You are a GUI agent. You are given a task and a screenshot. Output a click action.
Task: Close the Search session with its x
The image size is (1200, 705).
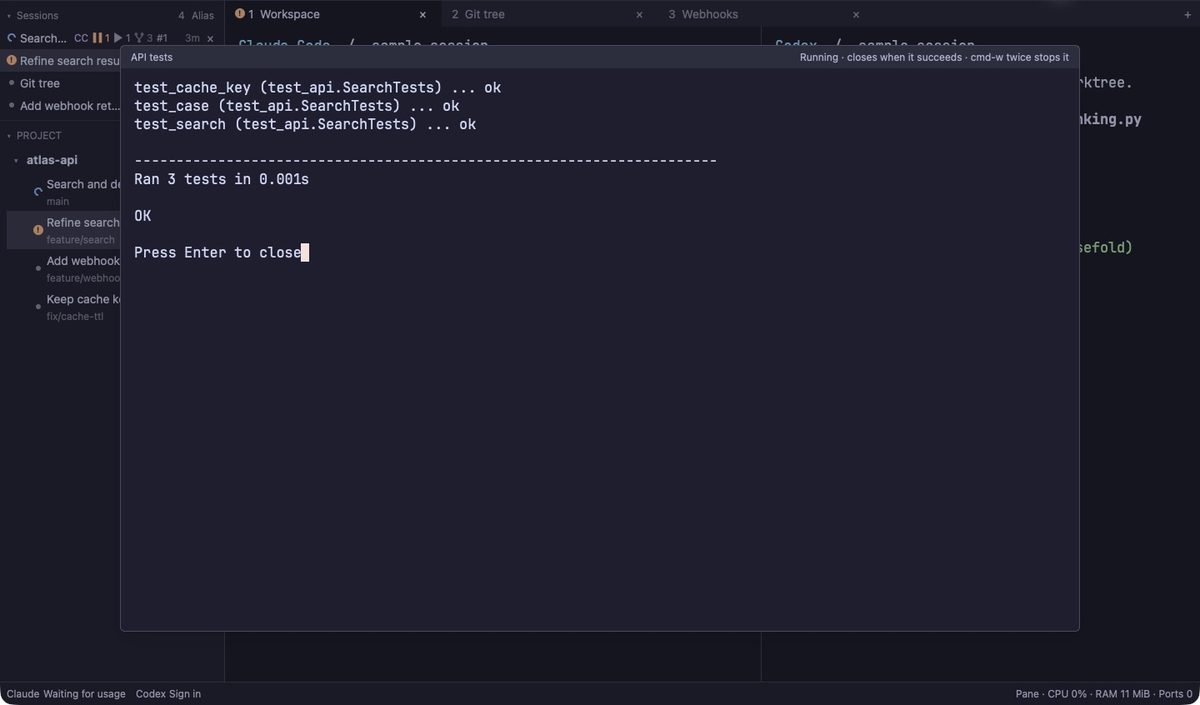[210, 38]
